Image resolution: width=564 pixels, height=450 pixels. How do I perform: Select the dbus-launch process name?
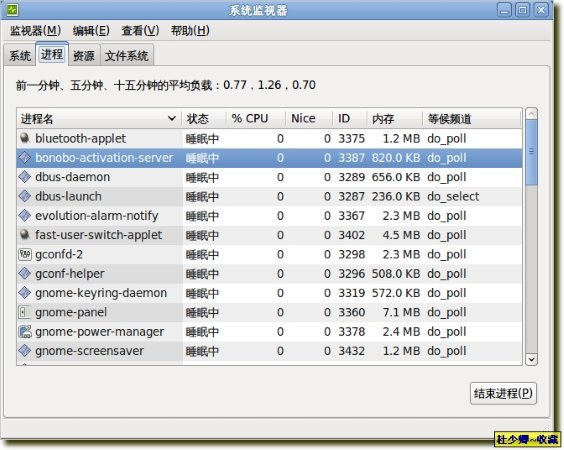click(68, 196)
